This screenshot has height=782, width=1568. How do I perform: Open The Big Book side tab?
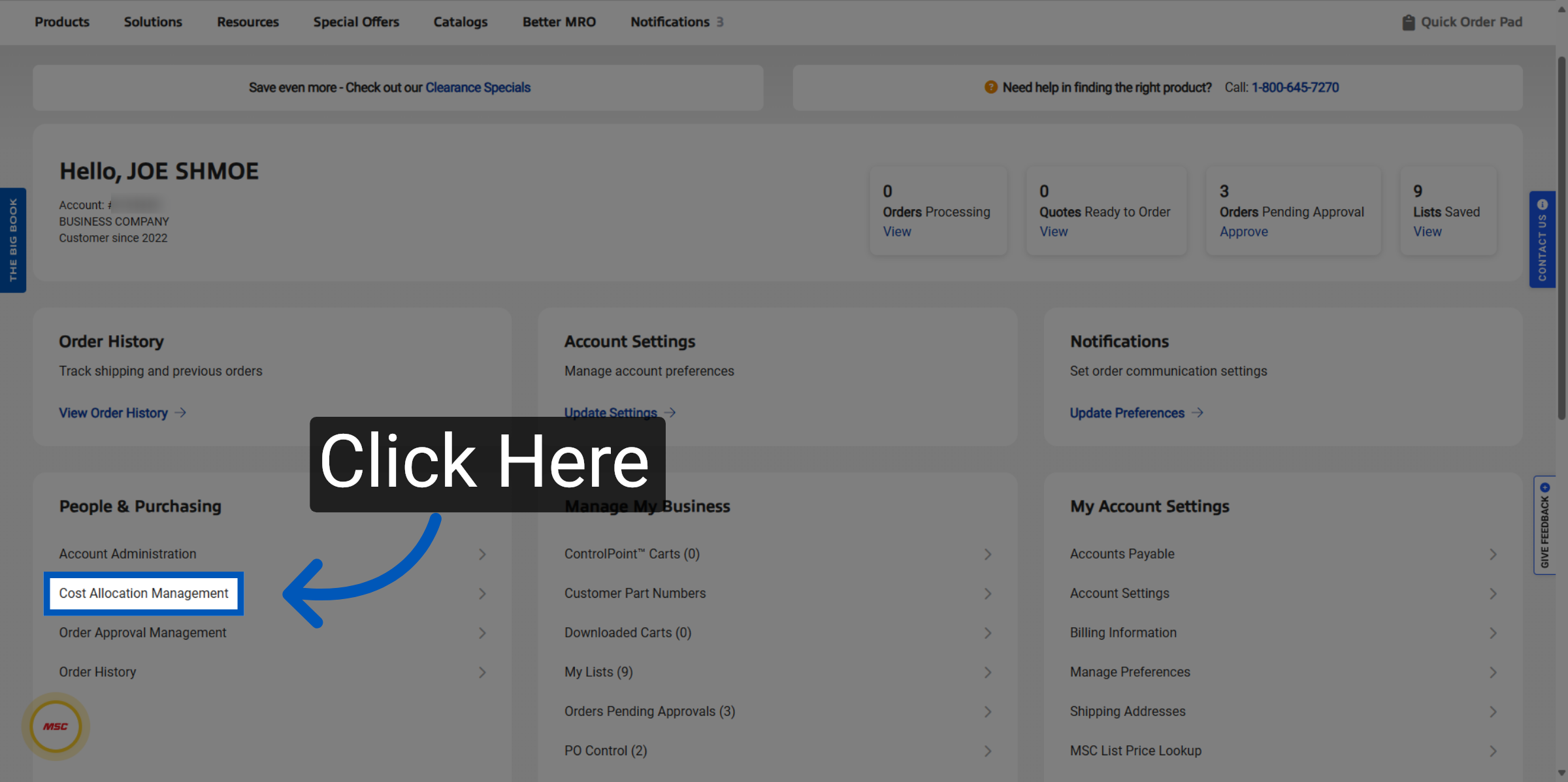13,240
